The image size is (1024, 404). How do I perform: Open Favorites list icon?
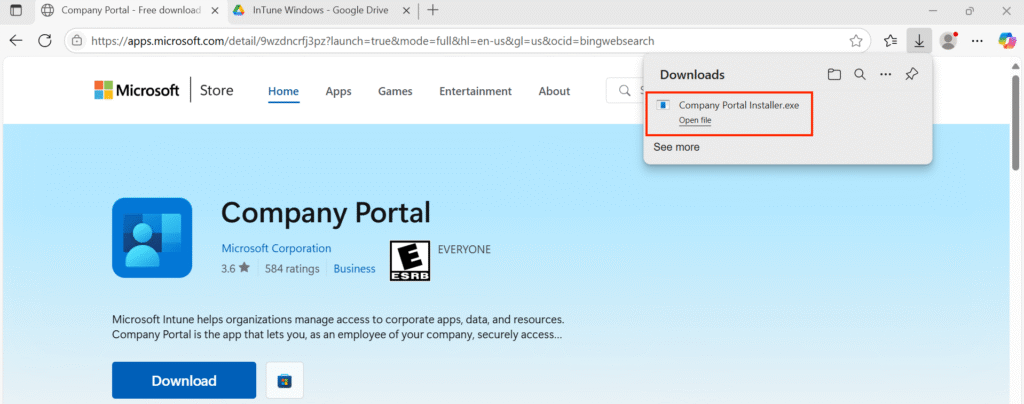click(890, 41)
